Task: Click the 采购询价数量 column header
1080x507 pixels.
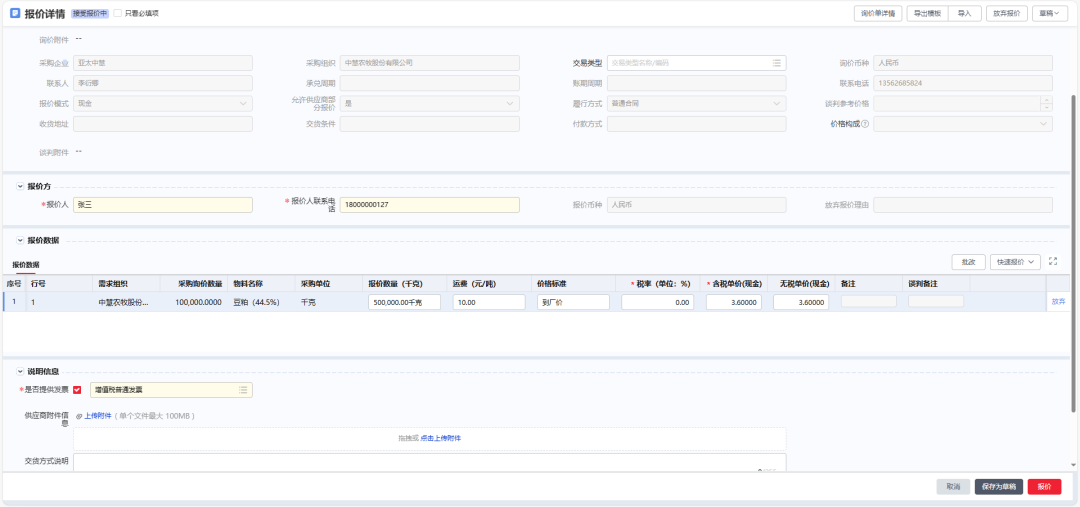Action: pos(194,284)
